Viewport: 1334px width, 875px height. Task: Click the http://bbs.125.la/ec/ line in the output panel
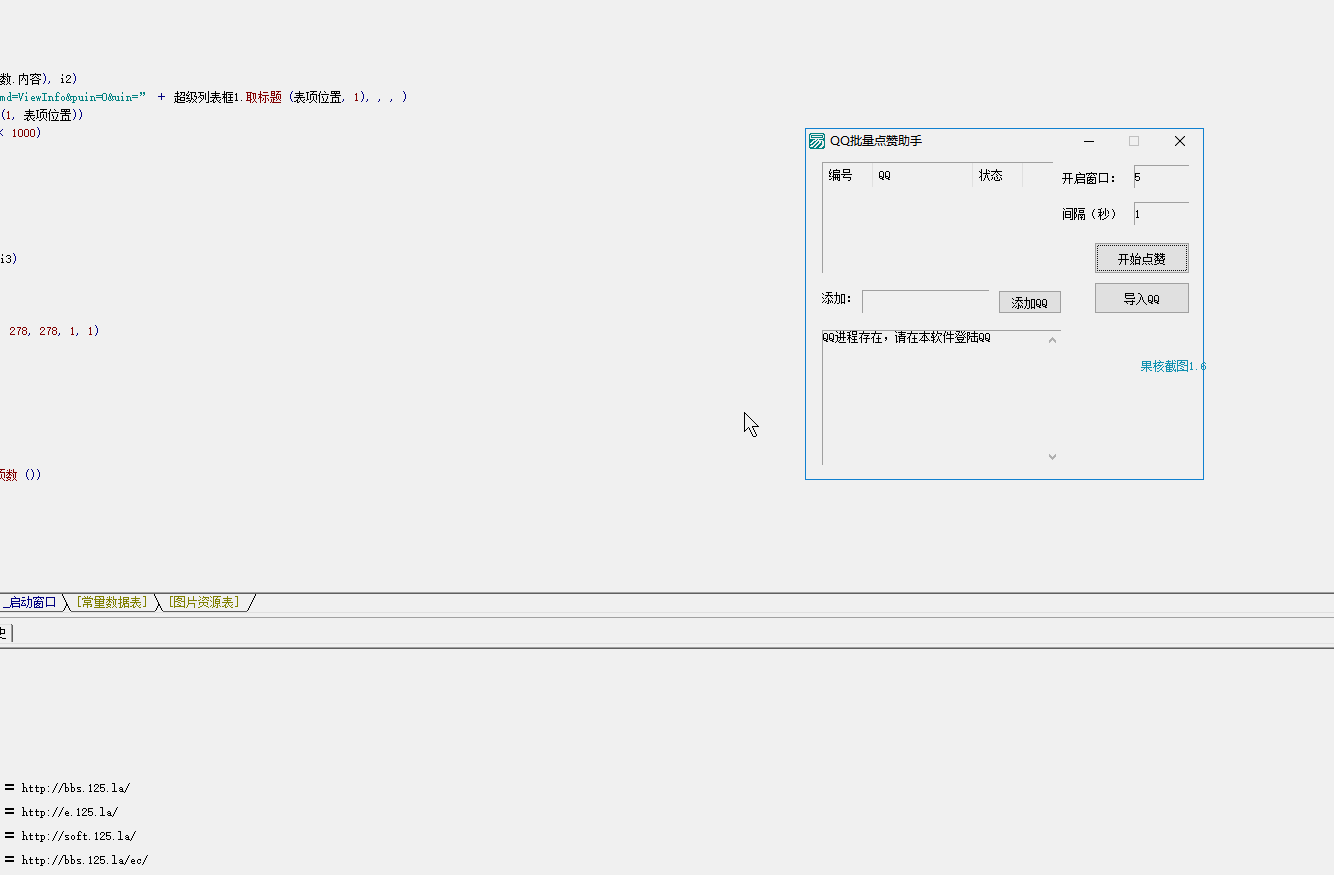coord(85,860)
